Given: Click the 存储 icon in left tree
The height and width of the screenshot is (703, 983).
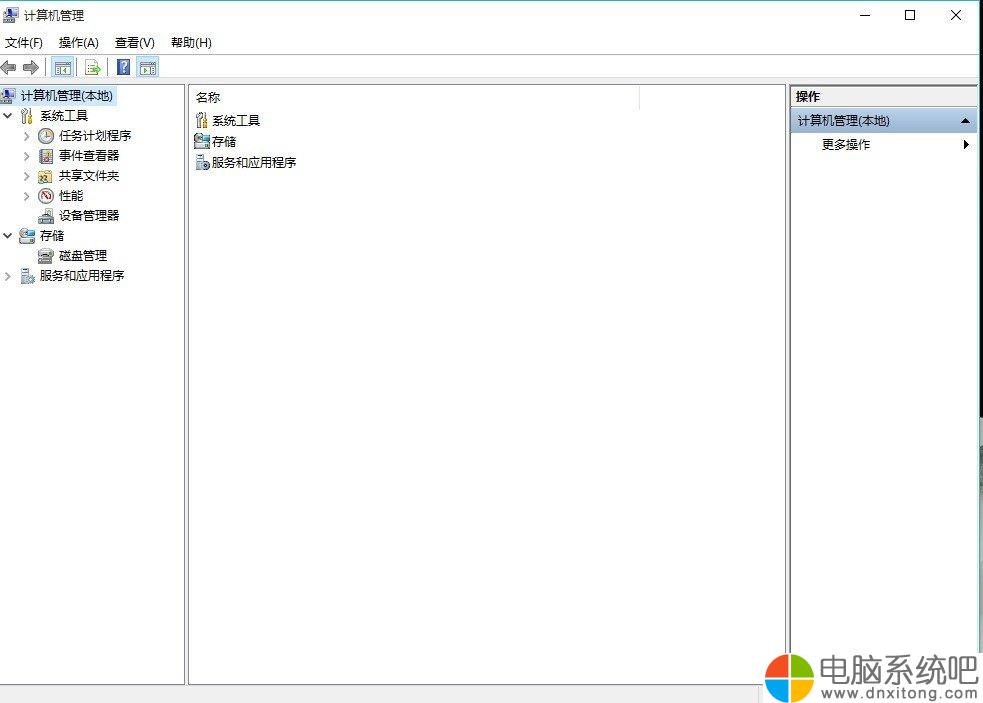Looking at the screenshot, I should point(27,236).
